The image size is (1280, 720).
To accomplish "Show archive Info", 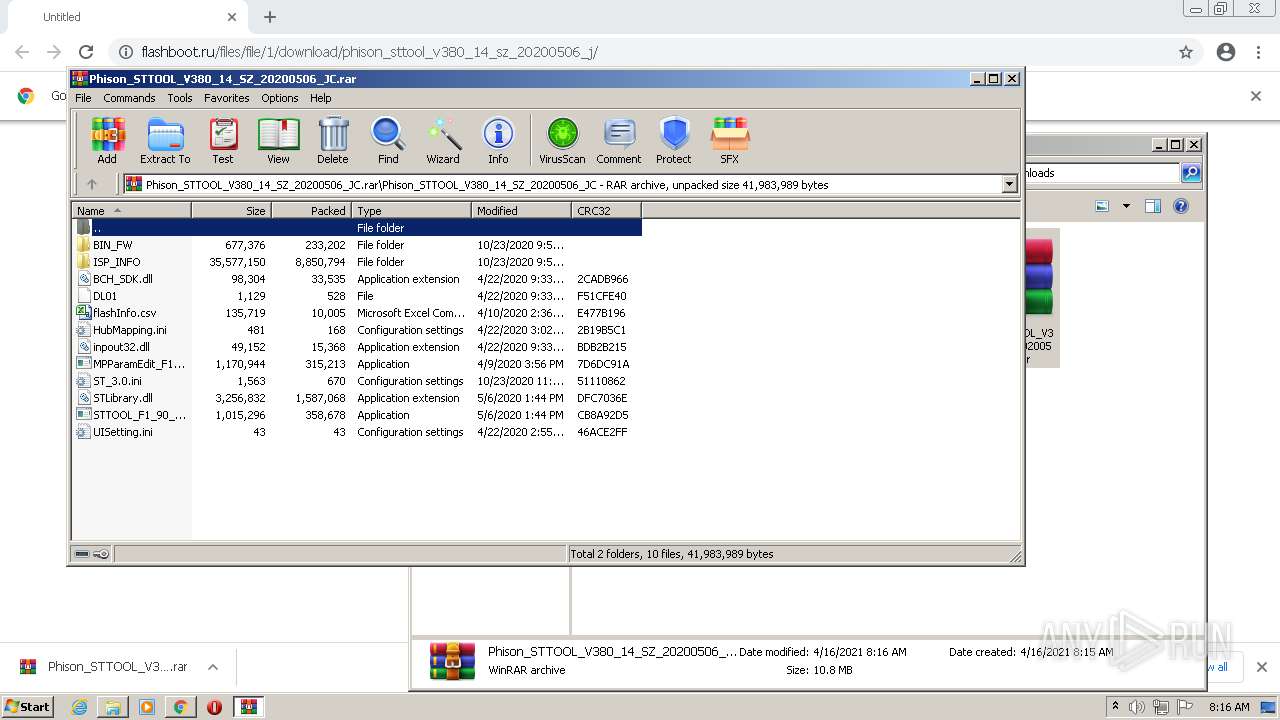I will coord(498,140).
